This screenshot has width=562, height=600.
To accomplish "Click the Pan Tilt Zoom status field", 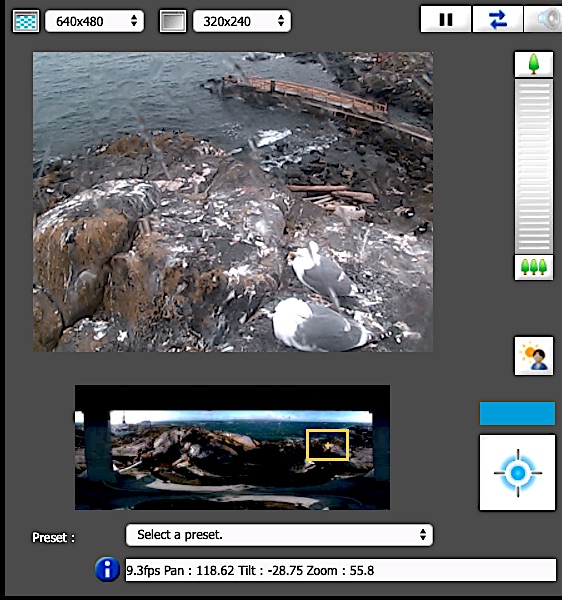I will 340,570.
